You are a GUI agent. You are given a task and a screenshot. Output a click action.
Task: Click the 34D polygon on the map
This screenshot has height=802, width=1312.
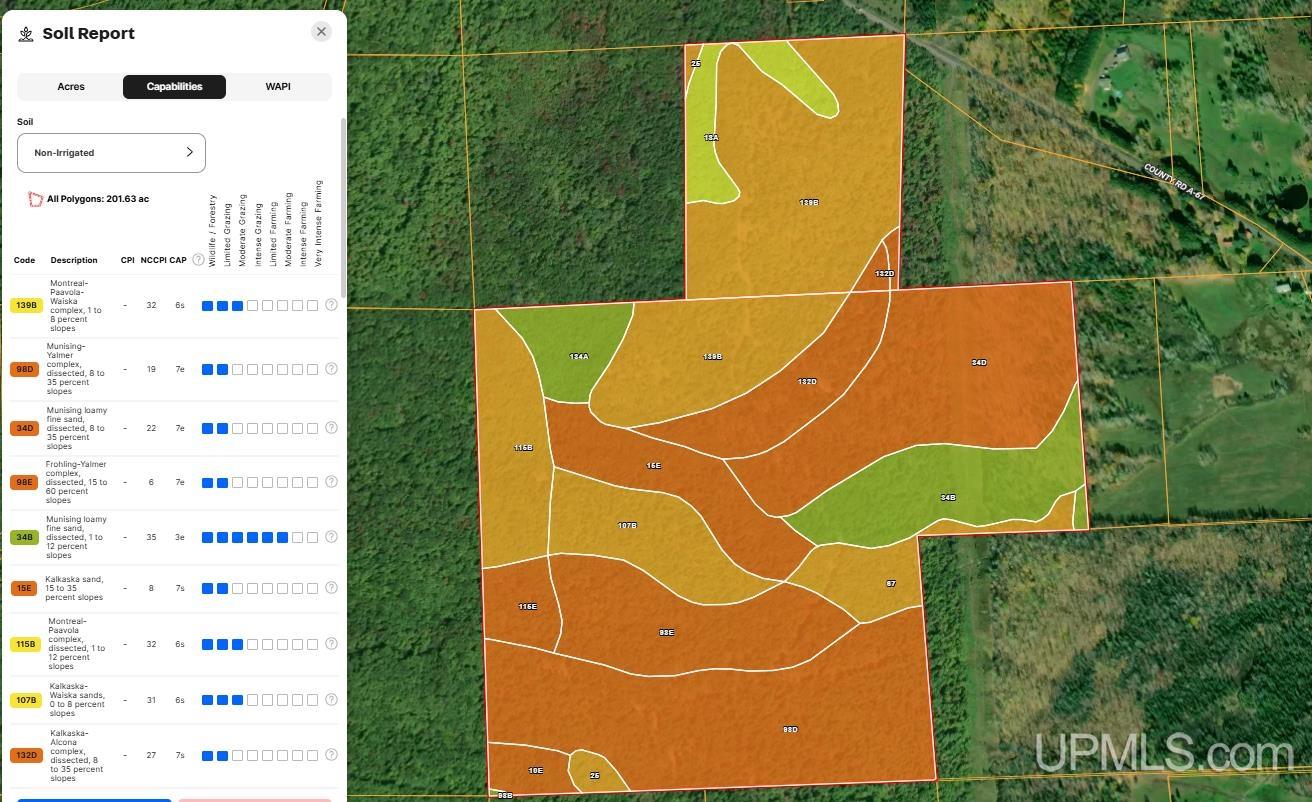(978, 363)
